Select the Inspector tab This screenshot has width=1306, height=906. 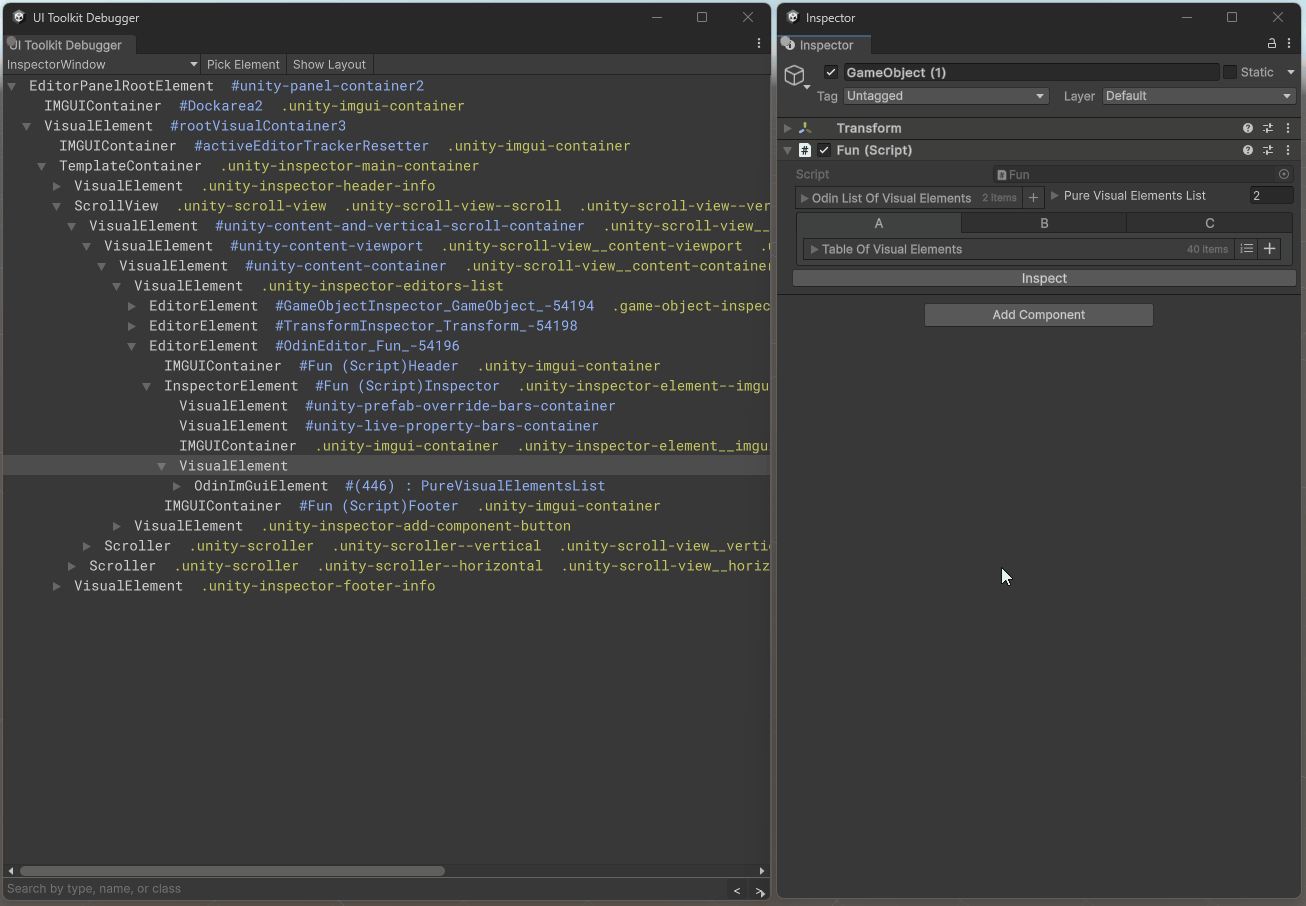tap(825, 45)
